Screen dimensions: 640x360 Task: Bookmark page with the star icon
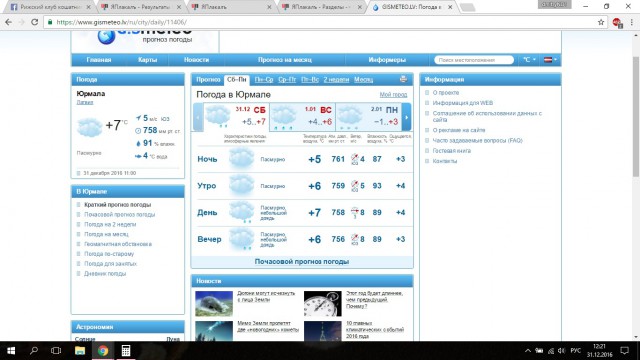click(x=601, y=22)
